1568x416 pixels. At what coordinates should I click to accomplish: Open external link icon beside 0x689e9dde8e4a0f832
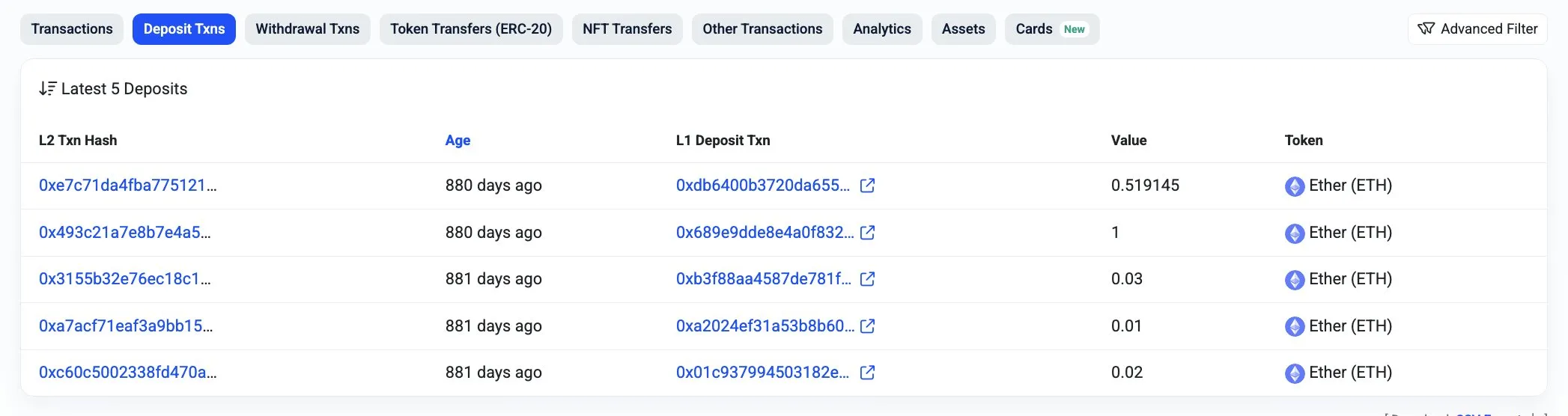[867, 233]
